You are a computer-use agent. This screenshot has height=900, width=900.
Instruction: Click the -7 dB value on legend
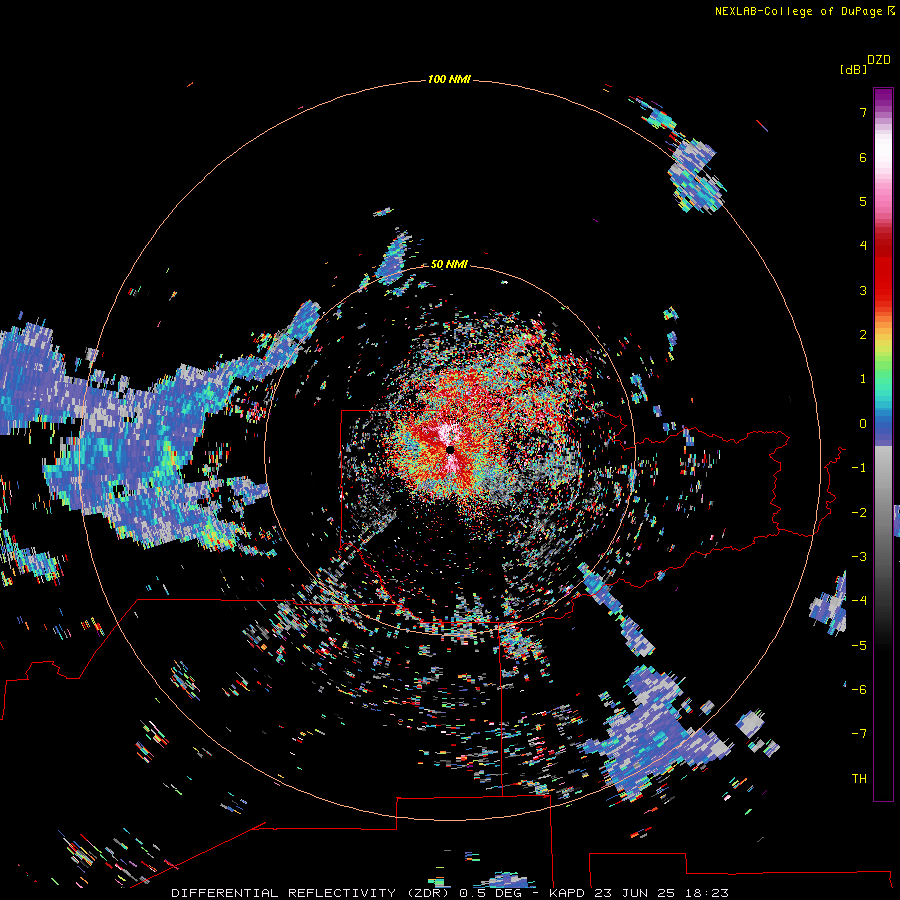pos(859,734)
